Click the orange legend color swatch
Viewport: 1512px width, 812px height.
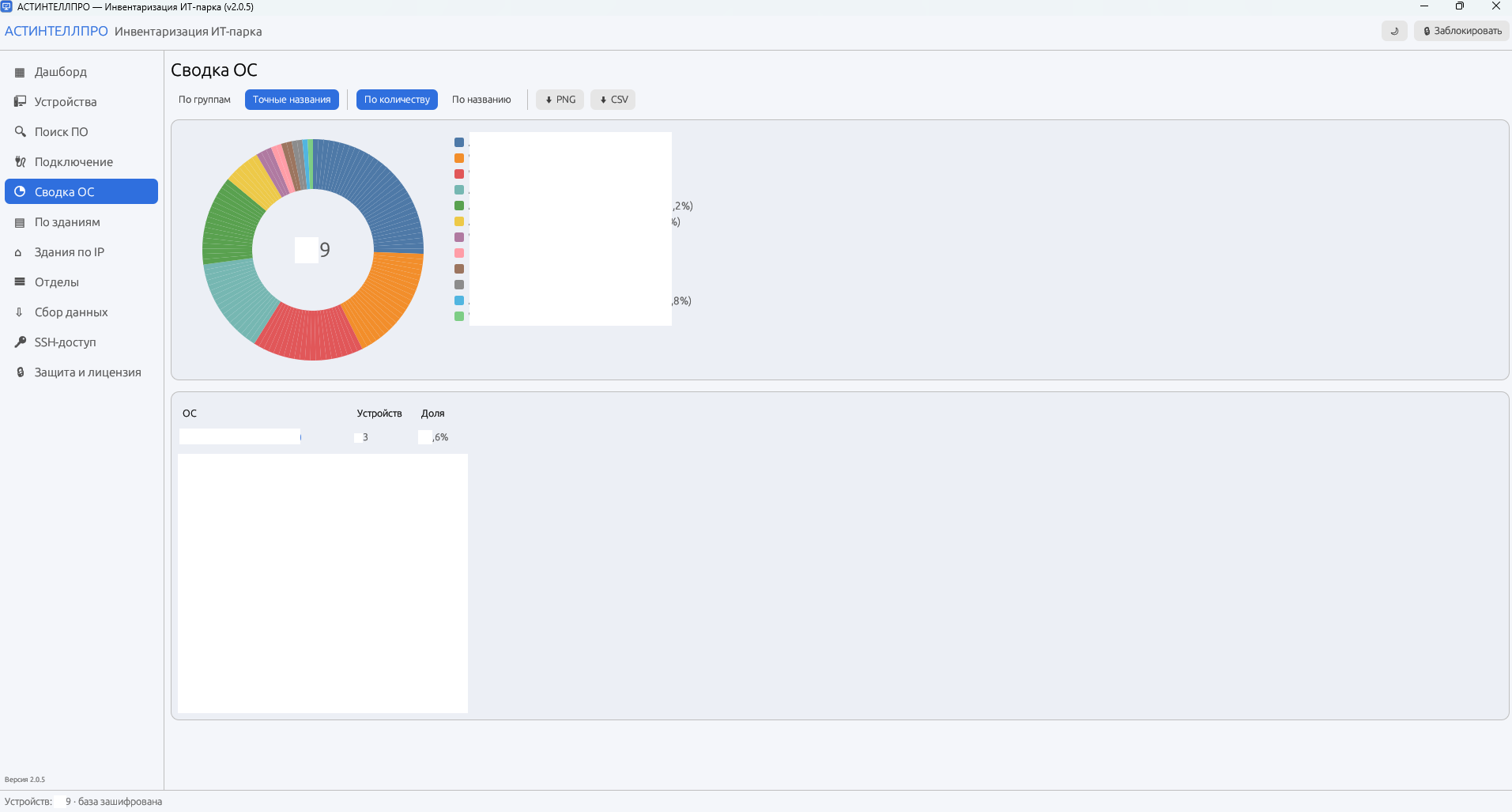point(459,158)
